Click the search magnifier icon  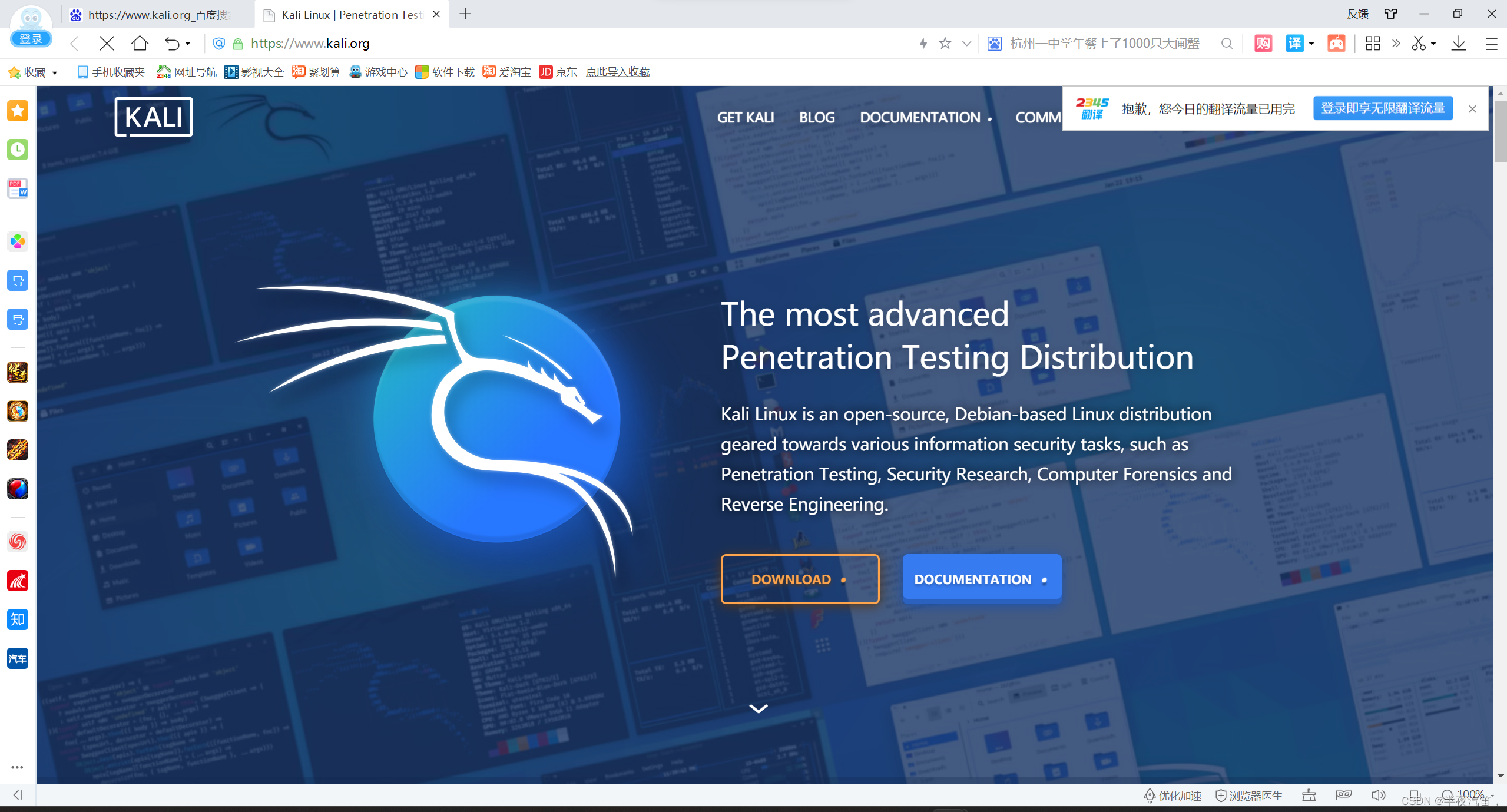pyautogui.click(x=1227, y=43)
